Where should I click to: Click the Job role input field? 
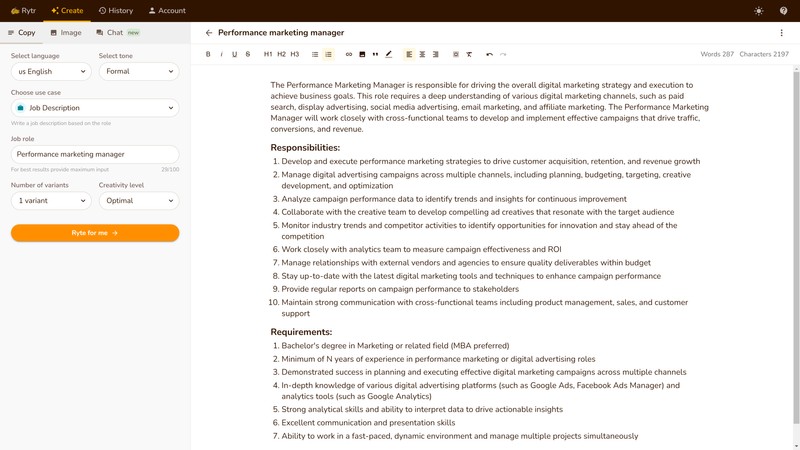(x=95, y=155)
